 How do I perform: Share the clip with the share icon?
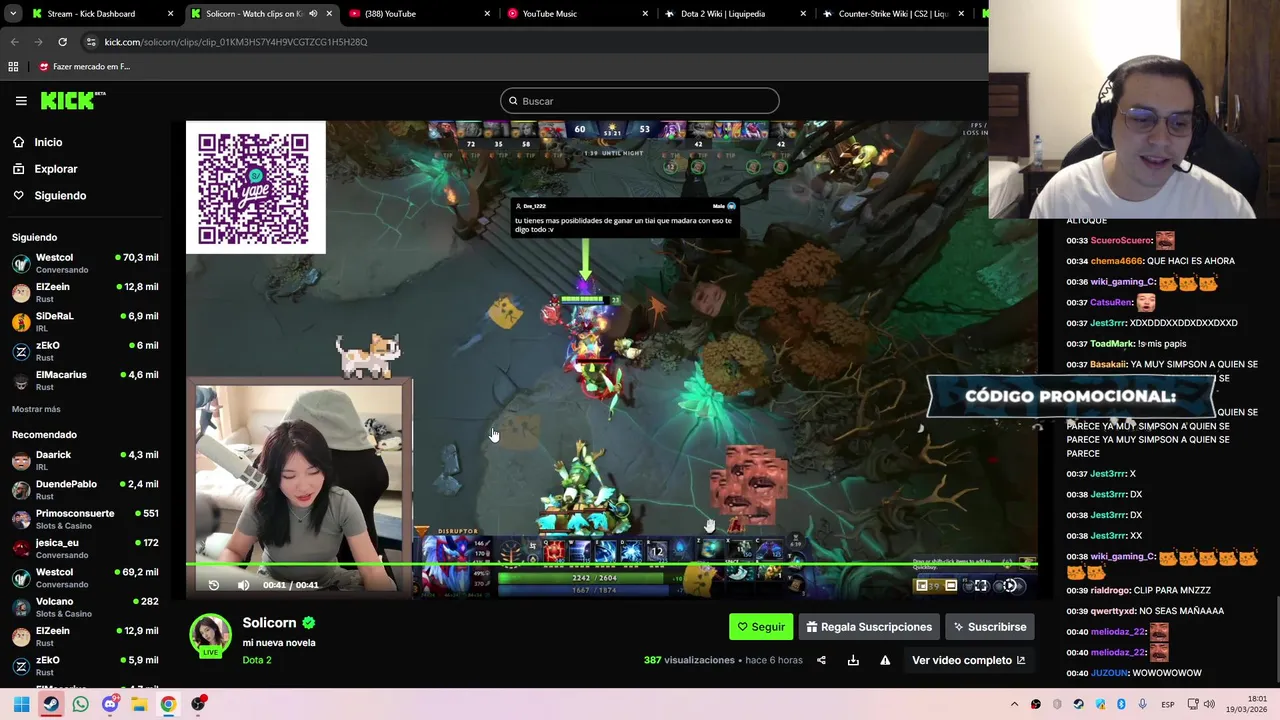click(821, 660)
